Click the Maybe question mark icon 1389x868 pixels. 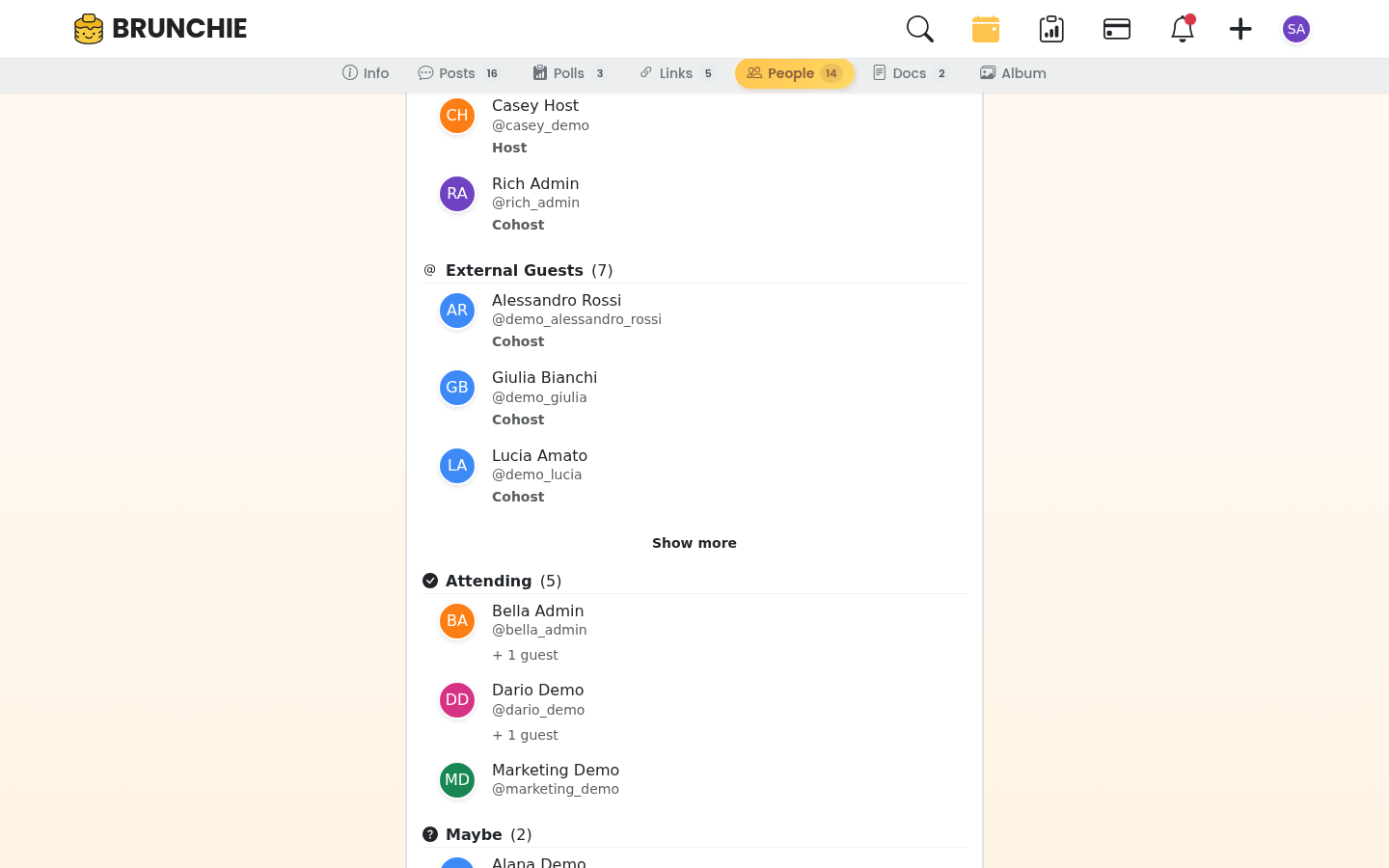pos(430,834)
